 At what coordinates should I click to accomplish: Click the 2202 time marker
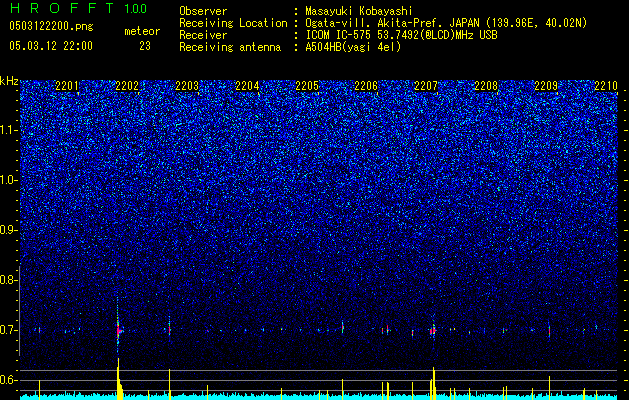(x=127, y=86)
